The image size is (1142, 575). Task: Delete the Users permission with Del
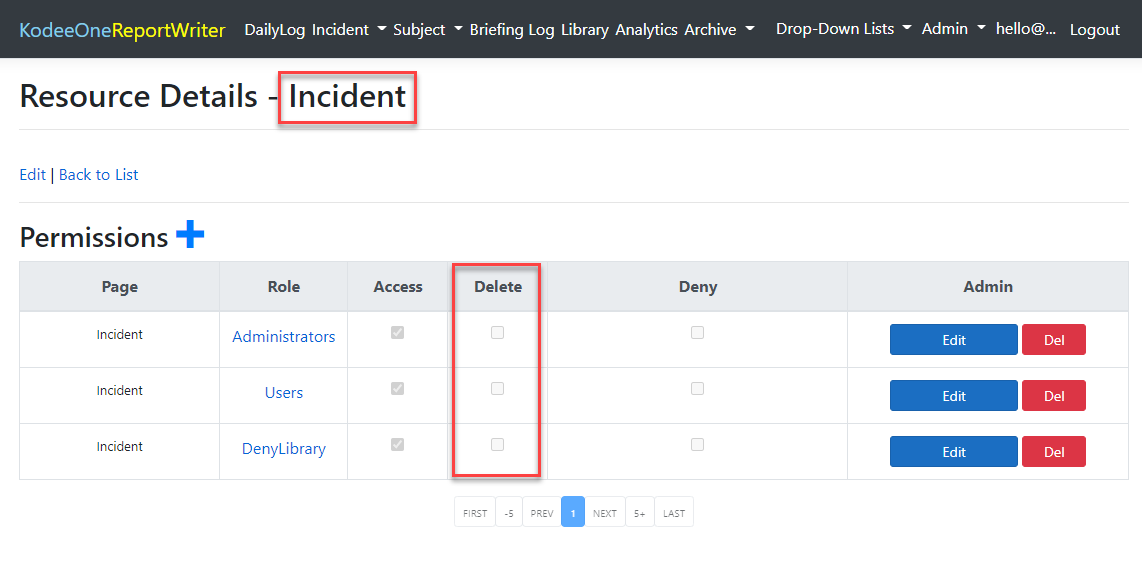(x=1053, y=396)
